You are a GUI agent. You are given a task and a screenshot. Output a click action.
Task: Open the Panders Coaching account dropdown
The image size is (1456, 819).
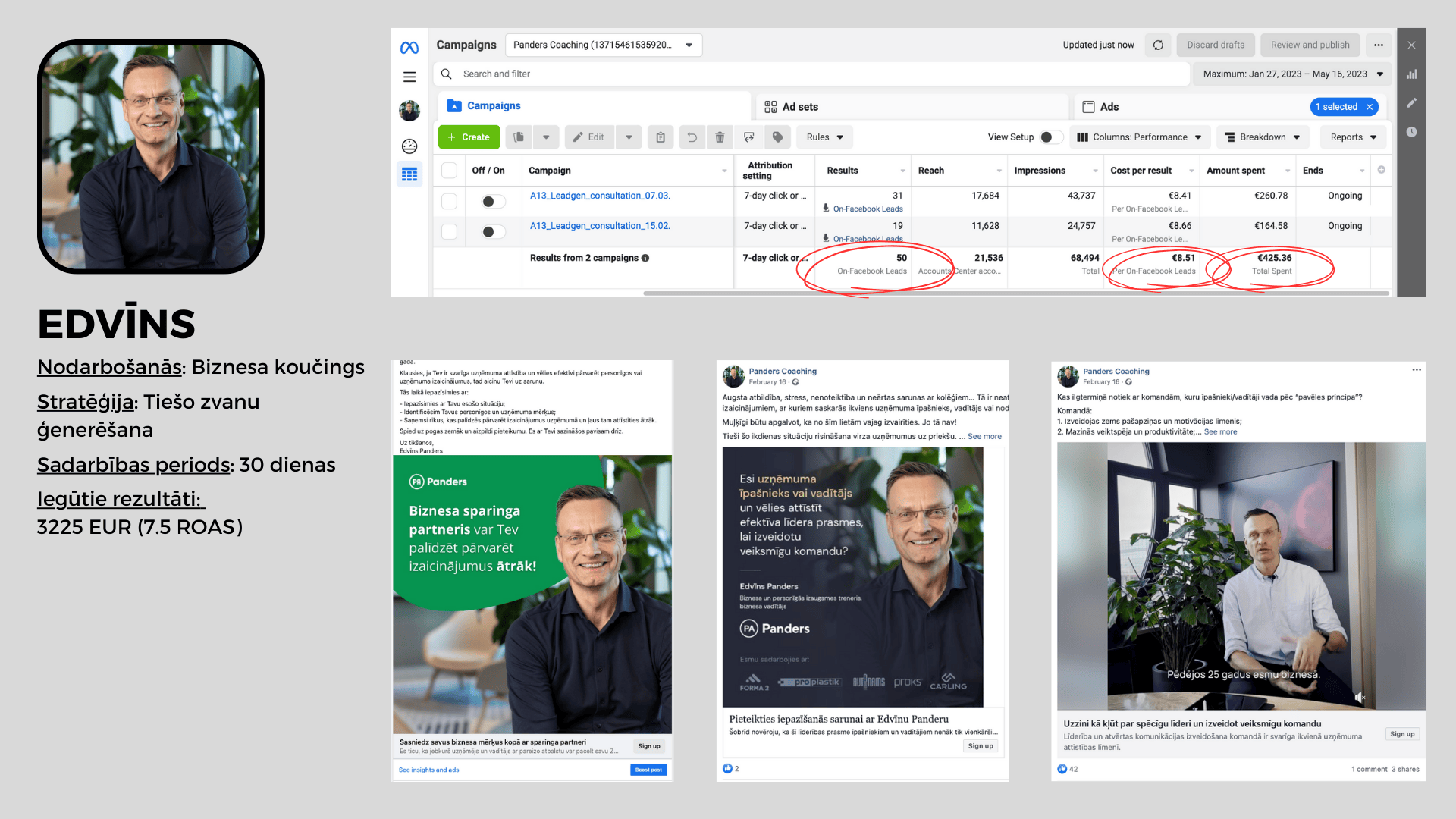[x=603, y=45]
